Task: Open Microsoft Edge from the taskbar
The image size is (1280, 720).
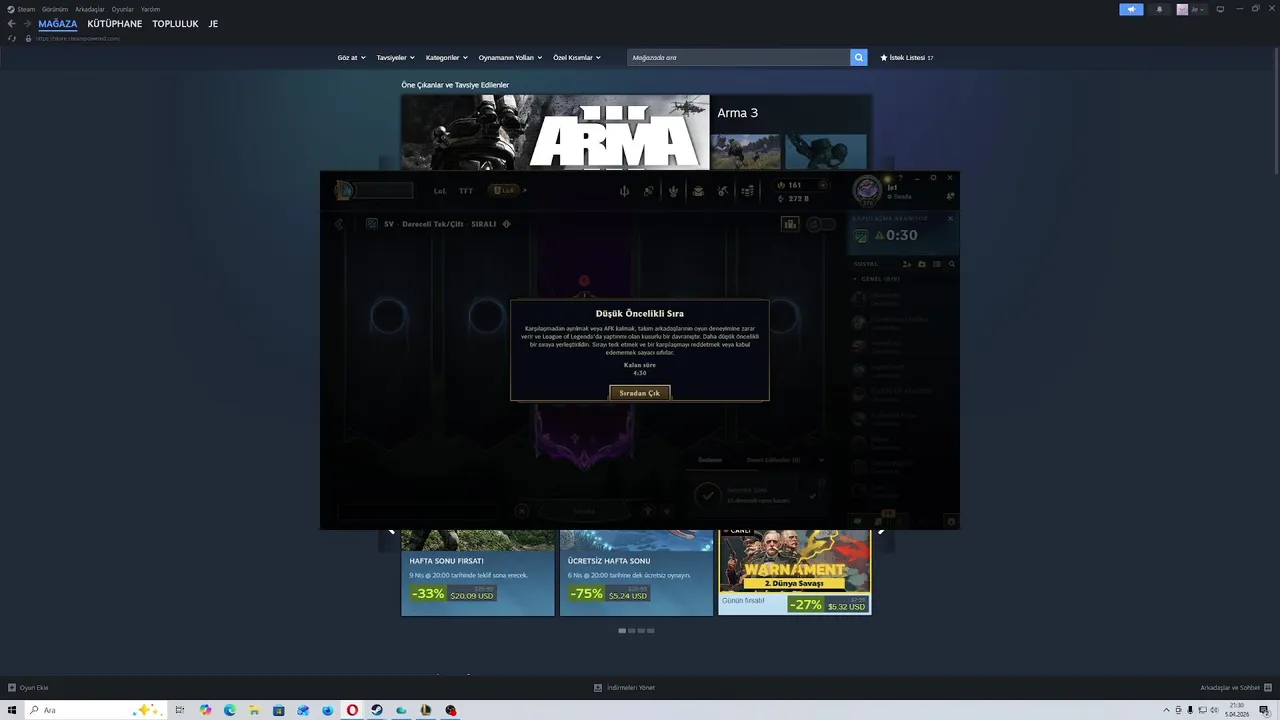Action: click(x=230, y=710)
